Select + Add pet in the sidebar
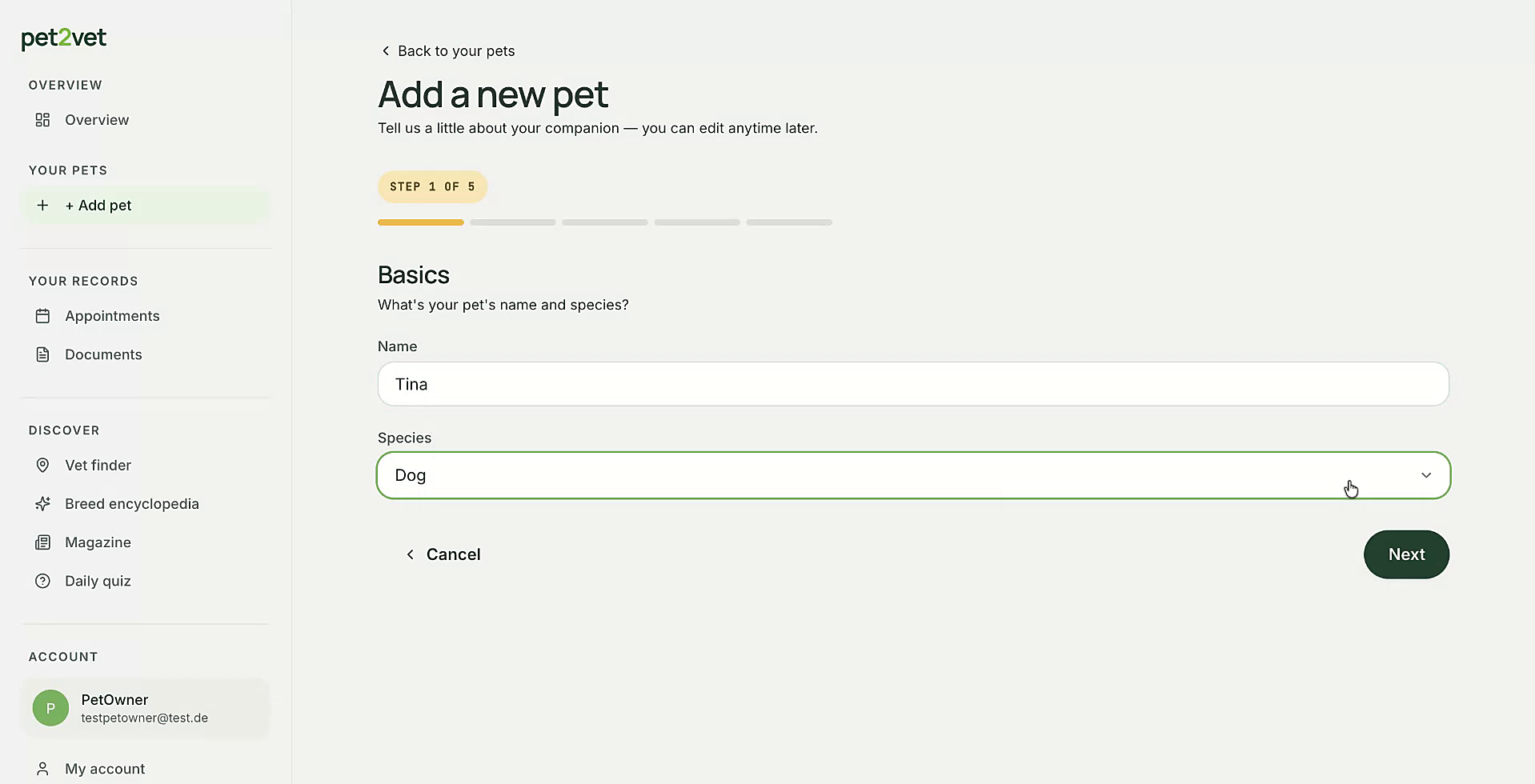This screenshot has height=784, width=1535. [x=146, y=206]
